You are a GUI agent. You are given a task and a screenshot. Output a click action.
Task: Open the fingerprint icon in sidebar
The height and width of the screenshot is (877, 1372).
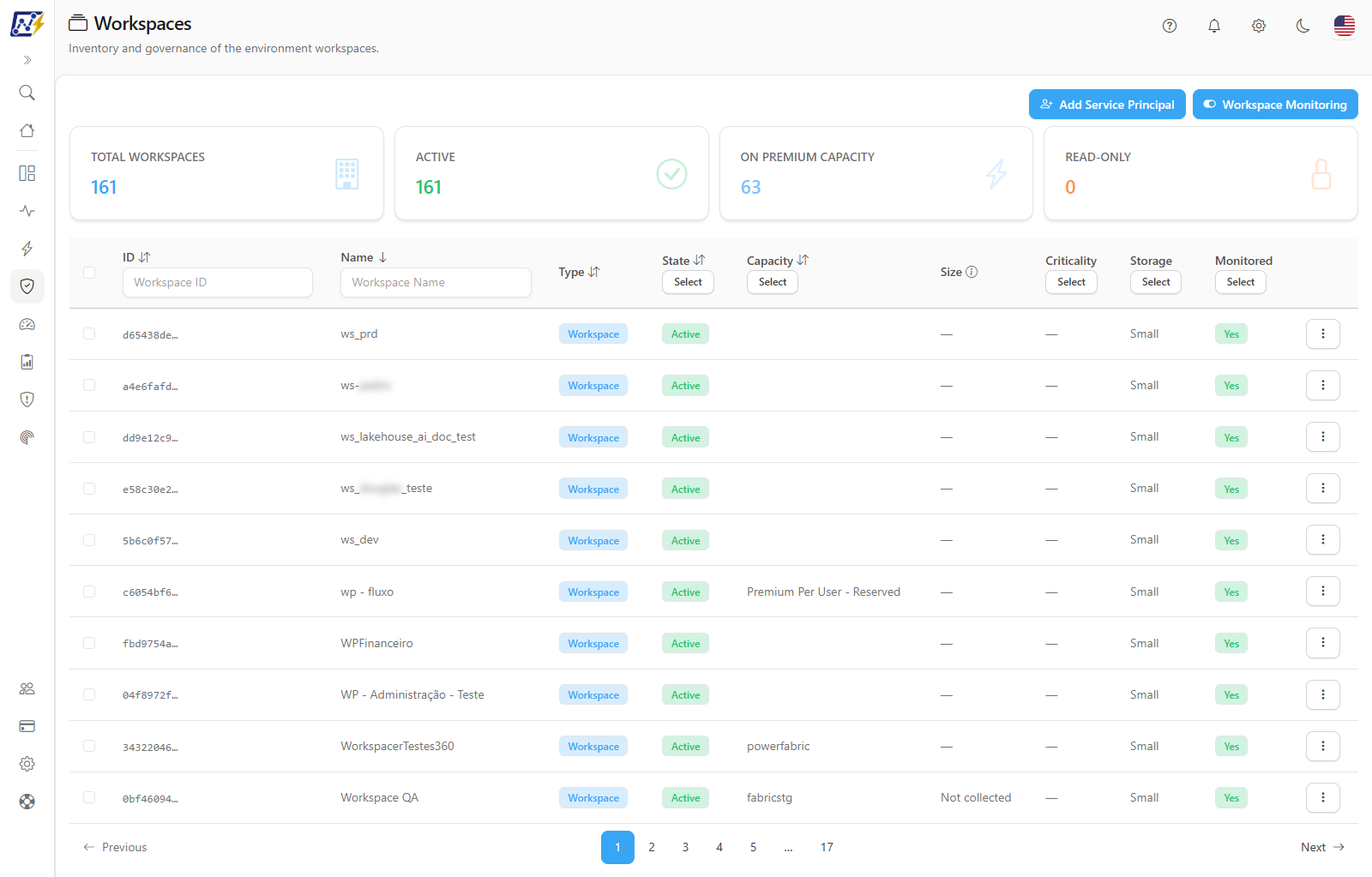tap(27, 437)
